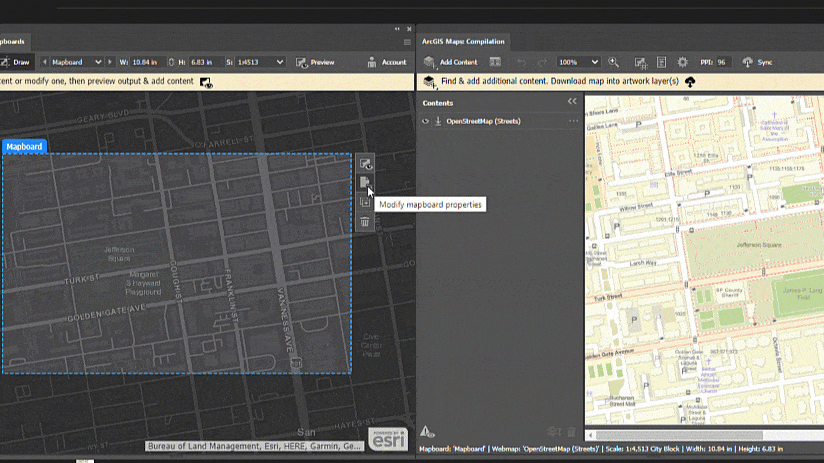Image resolution: width=824 pixels, height=463 pixels.
Task: Collapse the Mapboards panel with double arrows
Action: [397, 29]
